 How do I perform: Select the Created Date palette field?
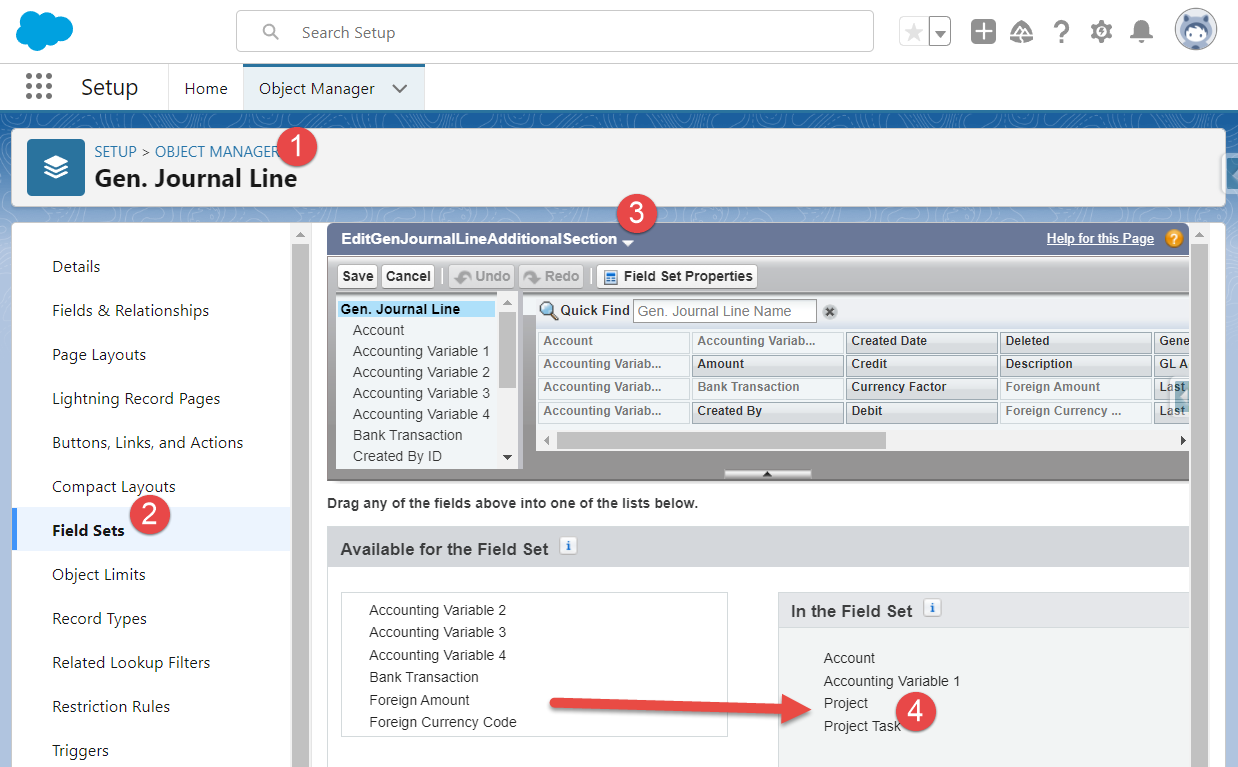[922, 341]
